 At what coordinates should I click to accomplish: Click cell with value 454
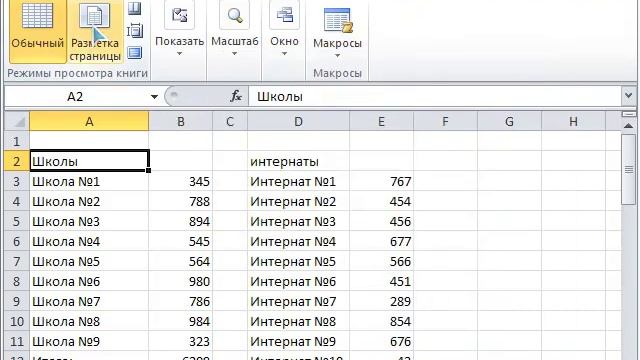pyautogui.click(x=382, y=201)
